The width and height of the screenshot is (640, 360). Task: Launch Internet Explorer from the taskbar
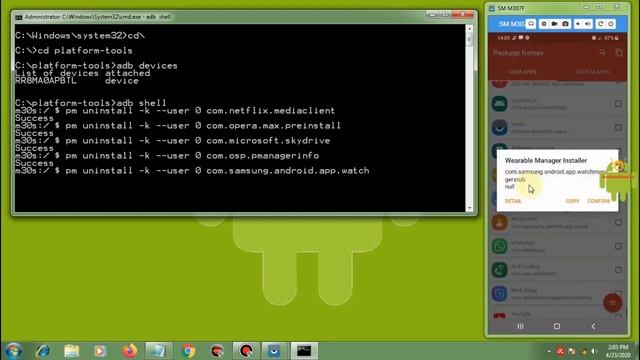tap(42, 351)
